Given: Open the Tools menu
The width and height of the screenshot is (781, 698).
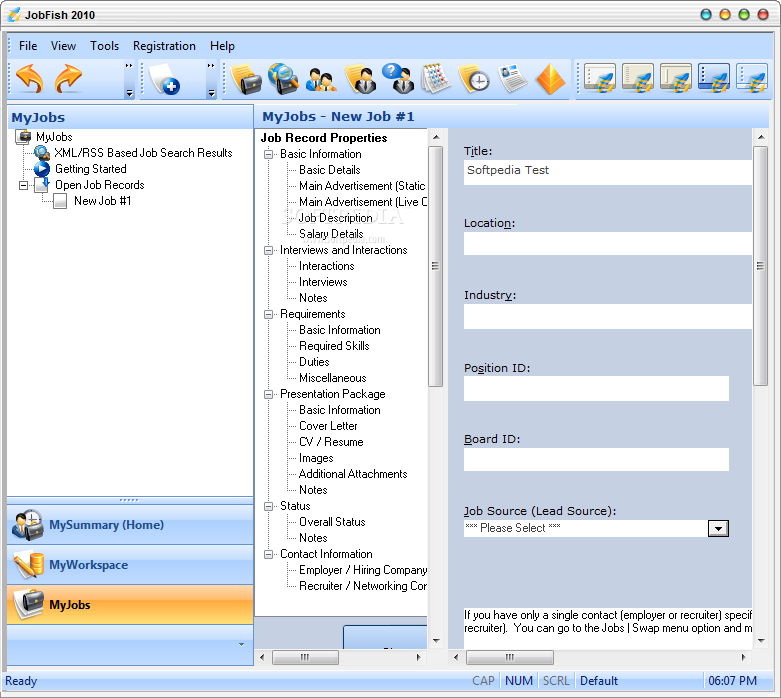Looking at the screenshot, I should point(104,46).
